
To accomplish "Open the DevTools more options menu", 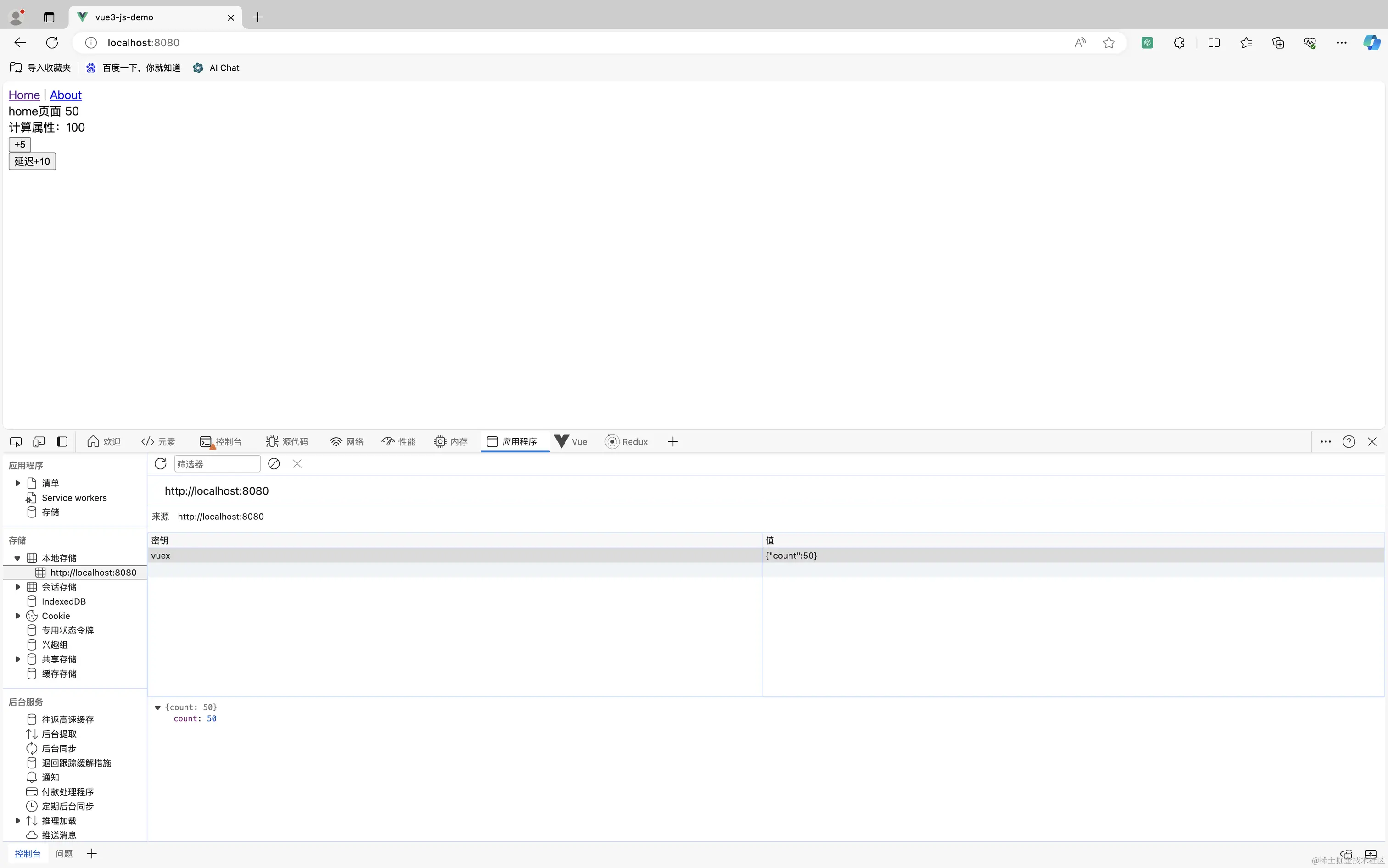I will pyautogui.click(x=1326, y=441).
